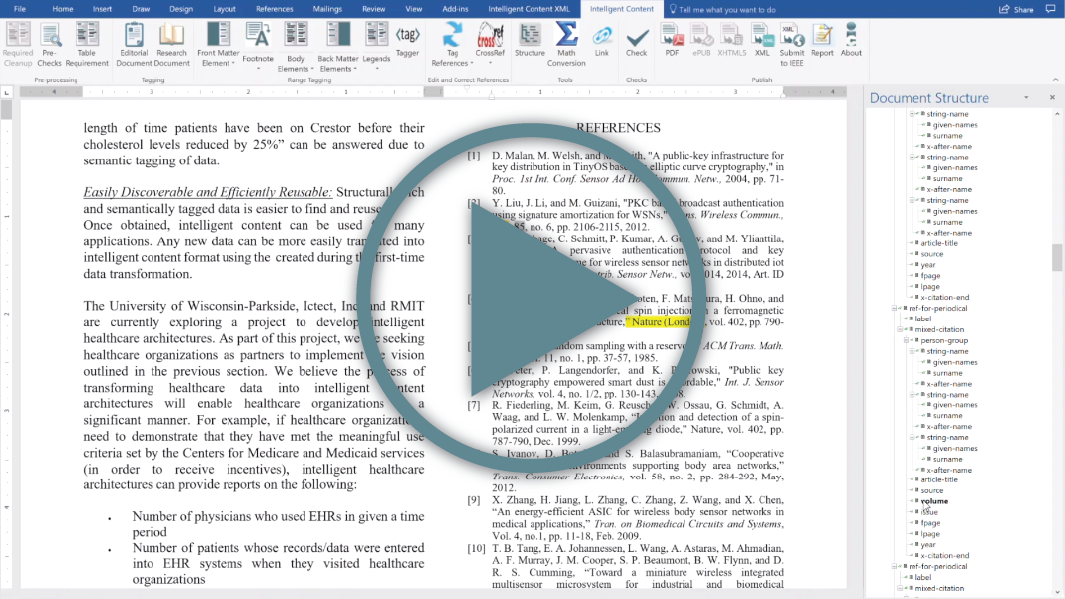The image size is (1065, 599).
Task: Open the Draw tab
Action: click(x=141, y=9)
